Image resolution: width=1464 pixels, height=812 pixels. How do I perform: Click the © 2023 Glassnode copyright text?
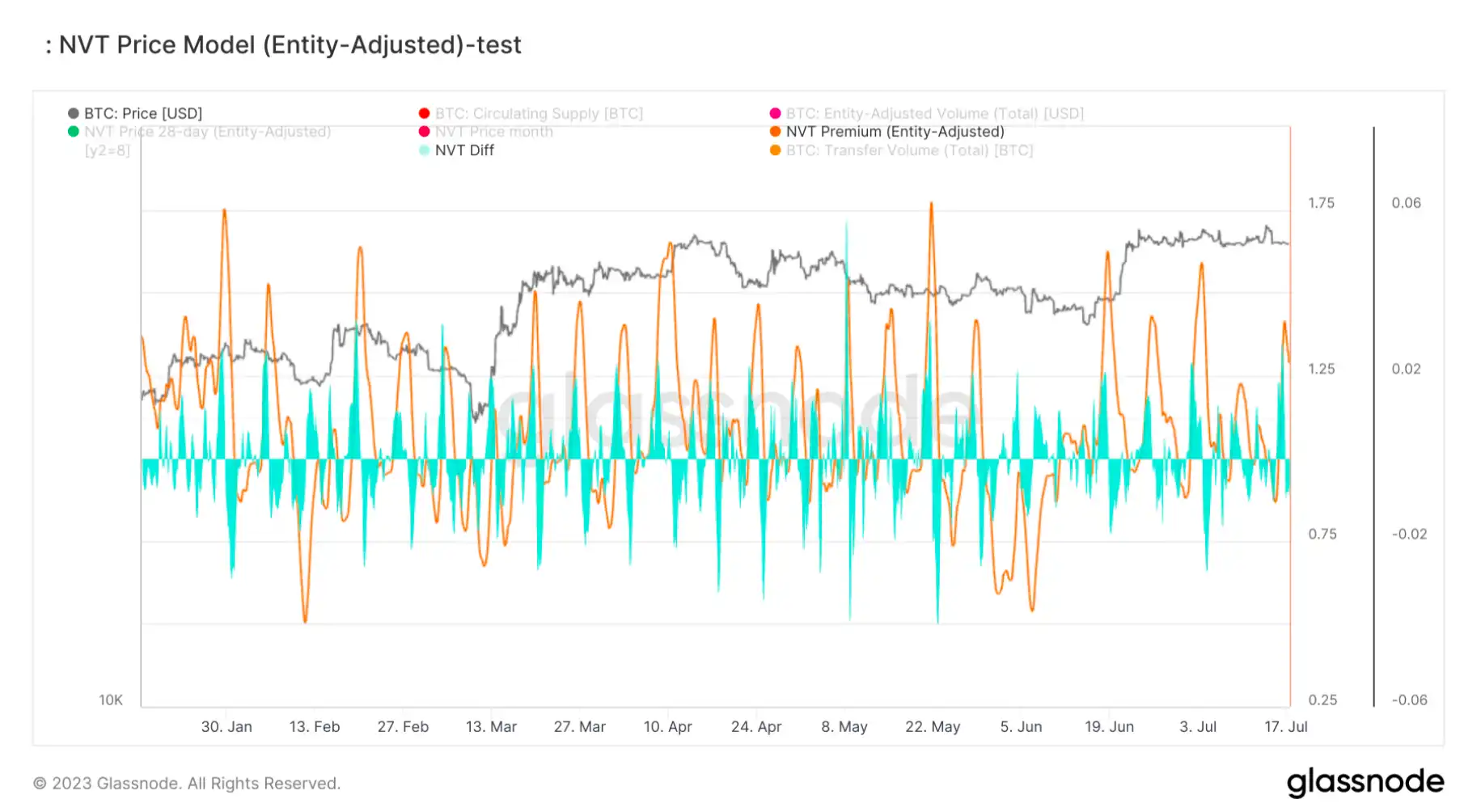[x=187, y=784]
